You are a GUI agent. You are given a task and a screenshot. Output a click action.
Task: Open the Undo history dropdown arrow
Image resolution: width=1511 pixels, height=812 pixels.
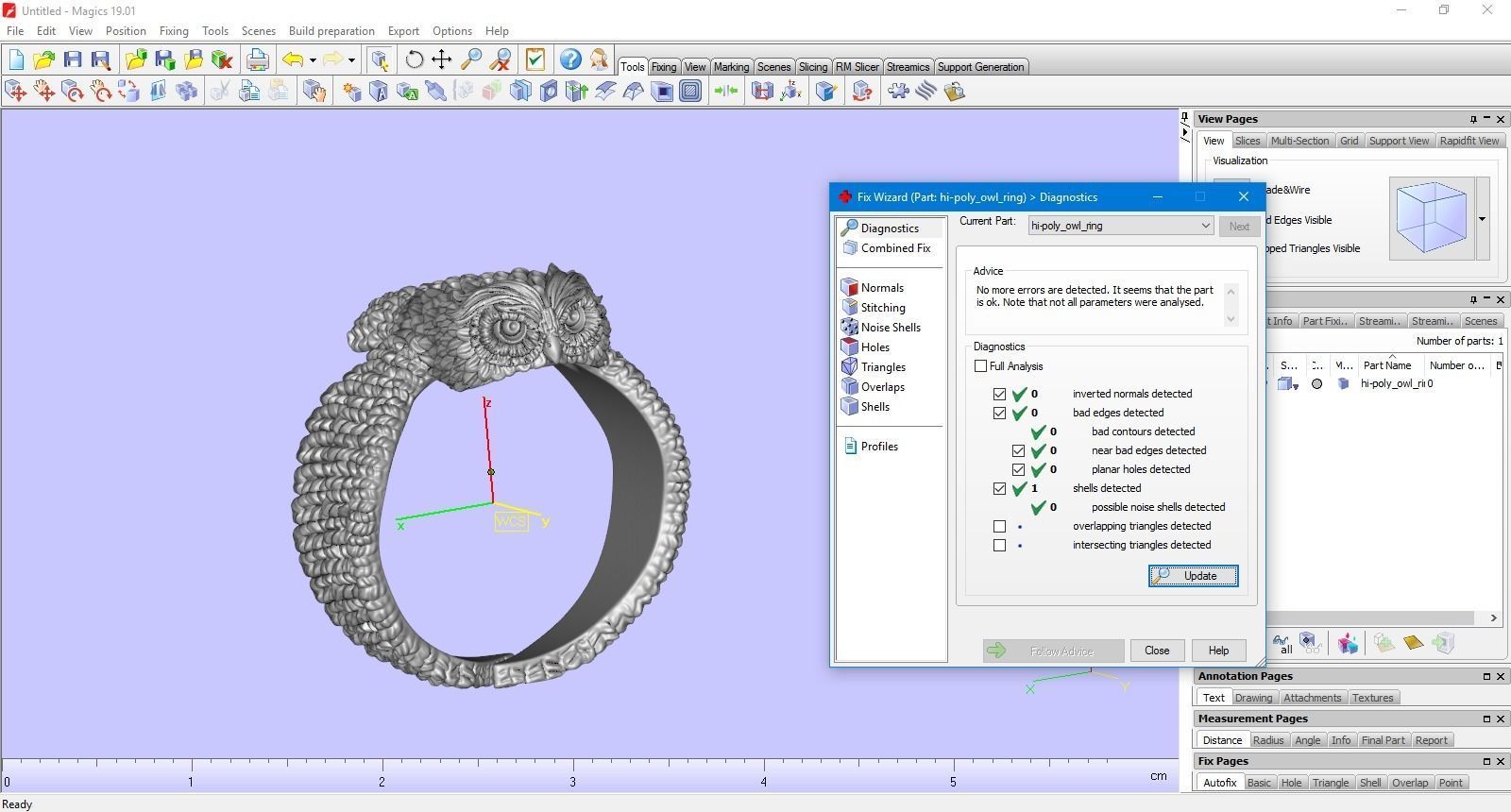(x=313, y=60)
